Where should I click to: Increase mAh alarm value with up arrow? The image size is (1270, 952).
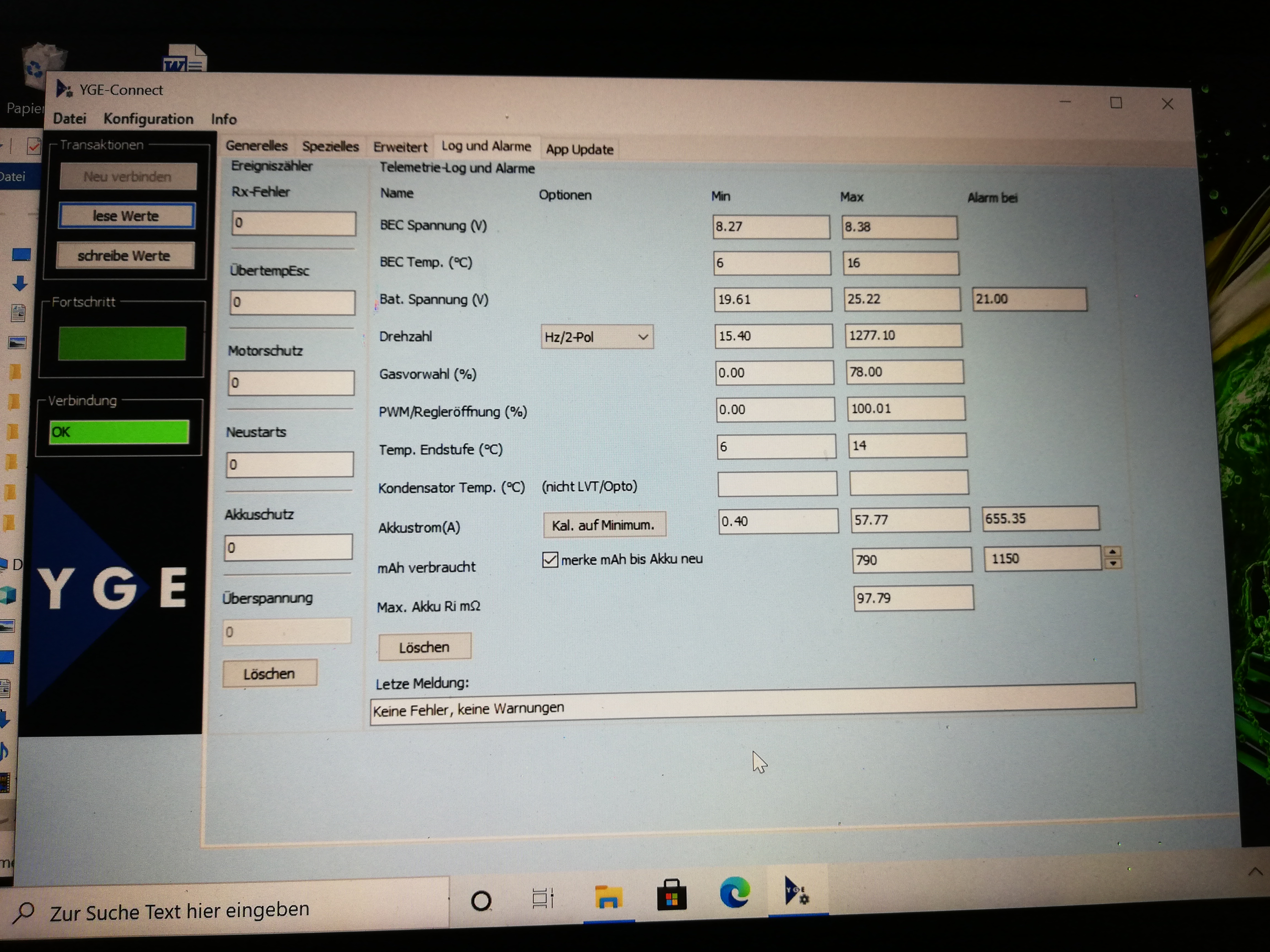1113,552
